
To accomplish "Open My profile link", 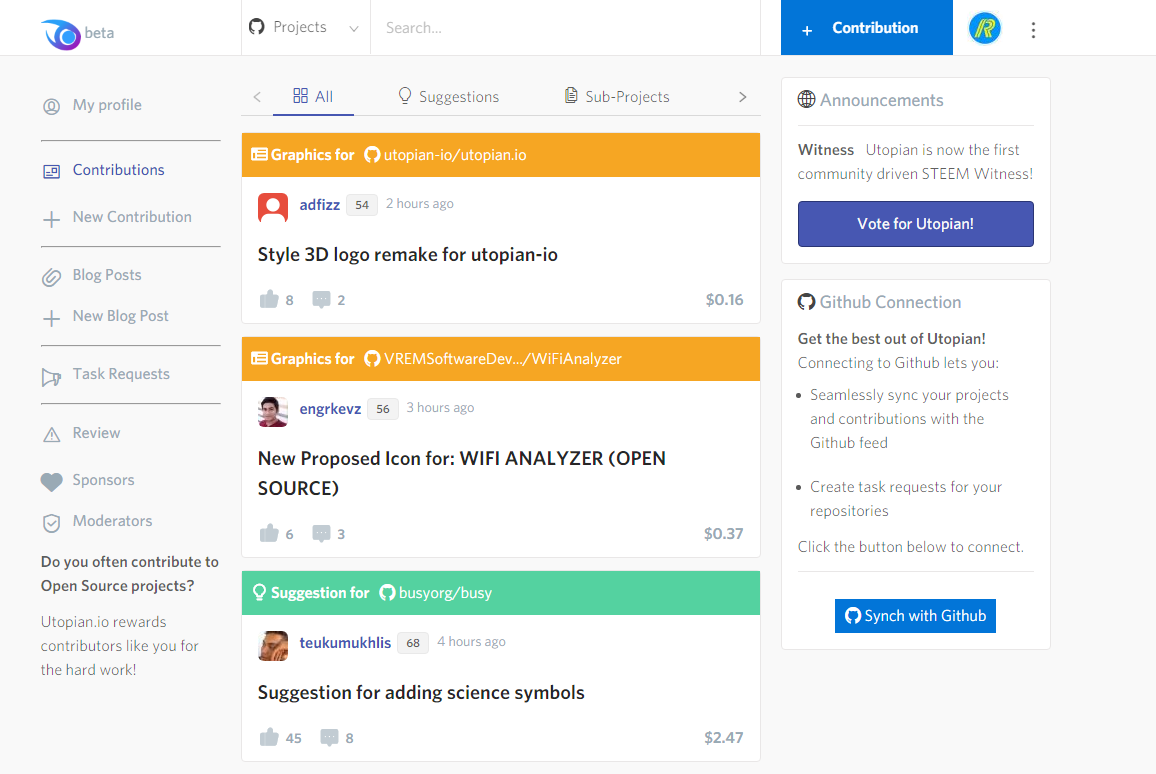I will tap(107, 105).
